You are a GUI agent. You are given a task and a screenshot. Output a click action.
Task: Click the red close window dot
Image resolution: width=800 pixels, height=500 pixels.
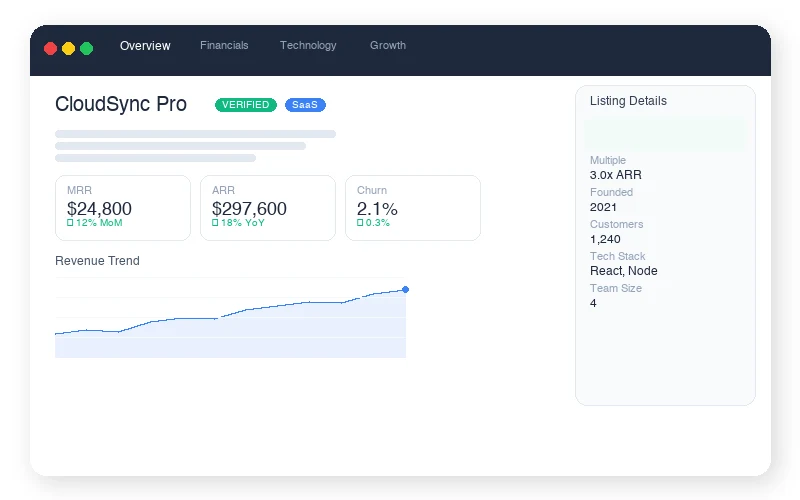click(51, 48)
